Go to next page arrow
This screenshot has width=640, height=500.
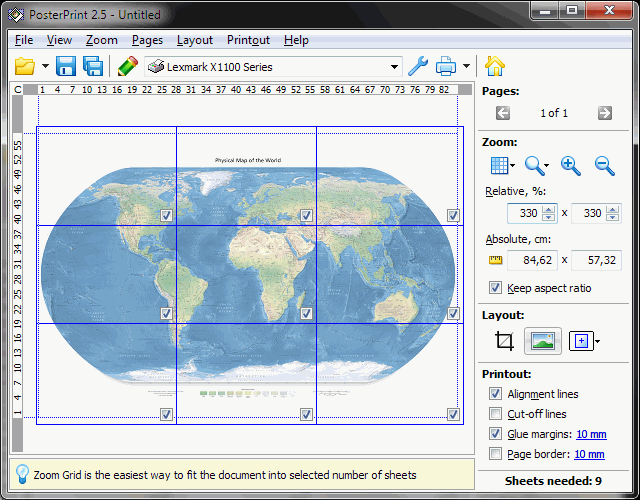pyautogui.click(x=605, y=113)
